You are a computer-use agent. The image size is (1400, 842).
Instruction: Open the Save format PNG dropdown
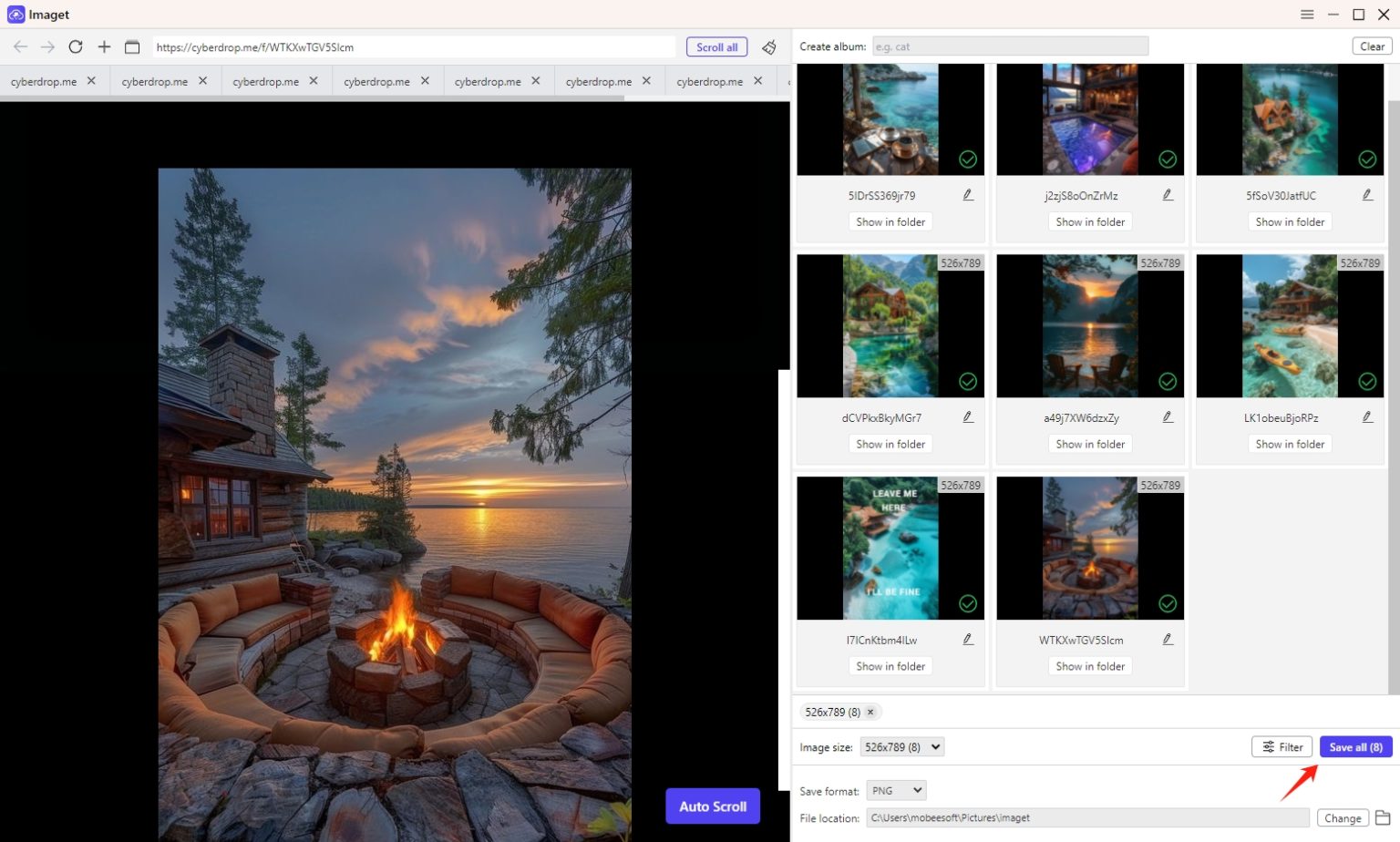pos(896,791)
